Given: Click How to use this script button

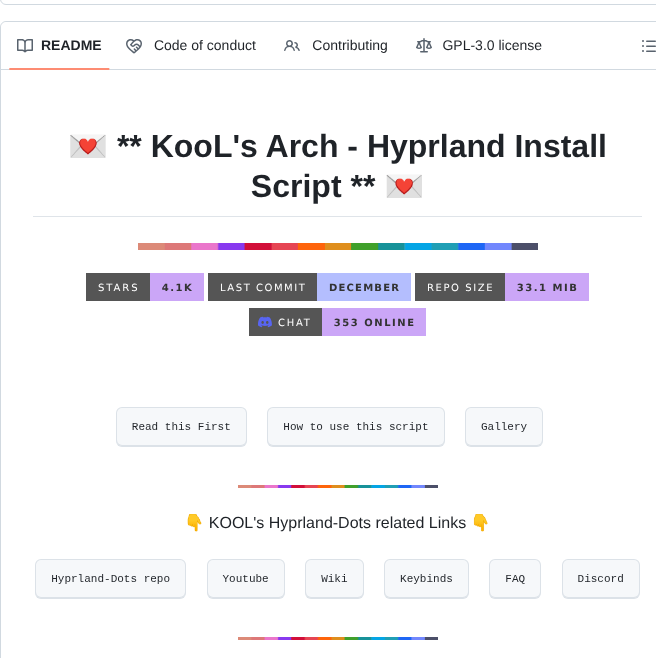Looking at the screenshot, I should (356, 427).
